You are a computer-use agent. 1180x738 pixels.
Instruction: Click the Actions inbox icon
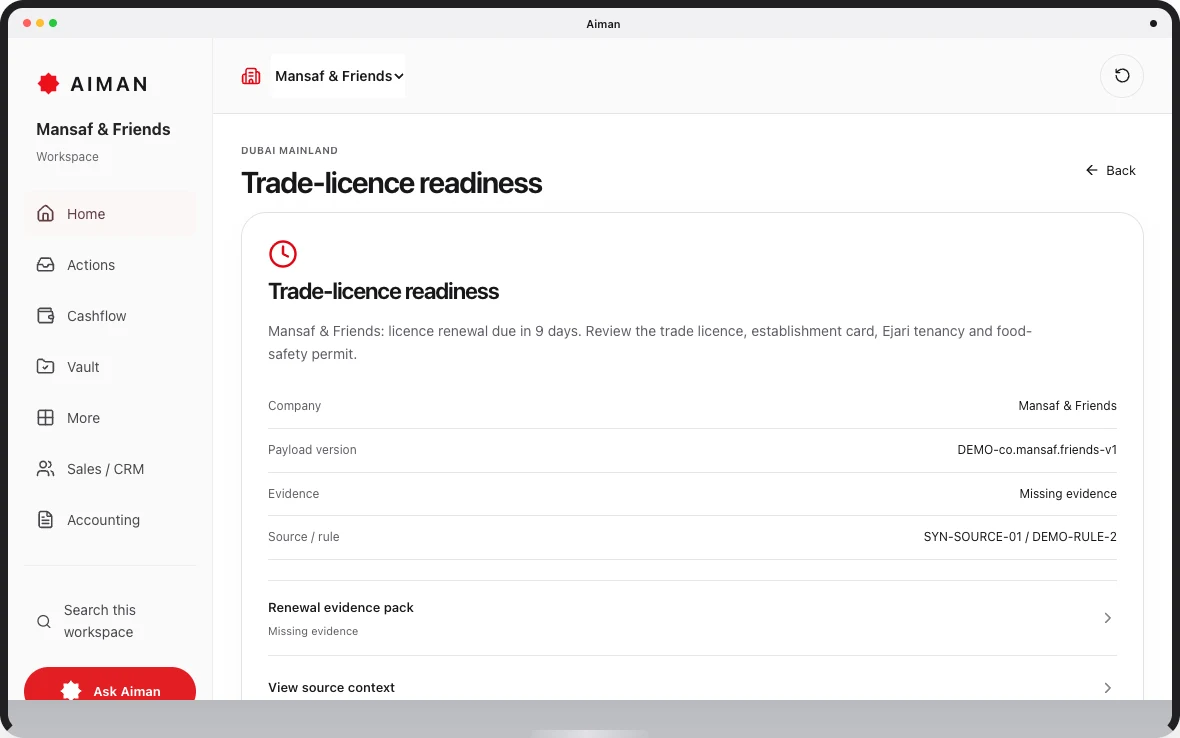(x=45, y=265)
